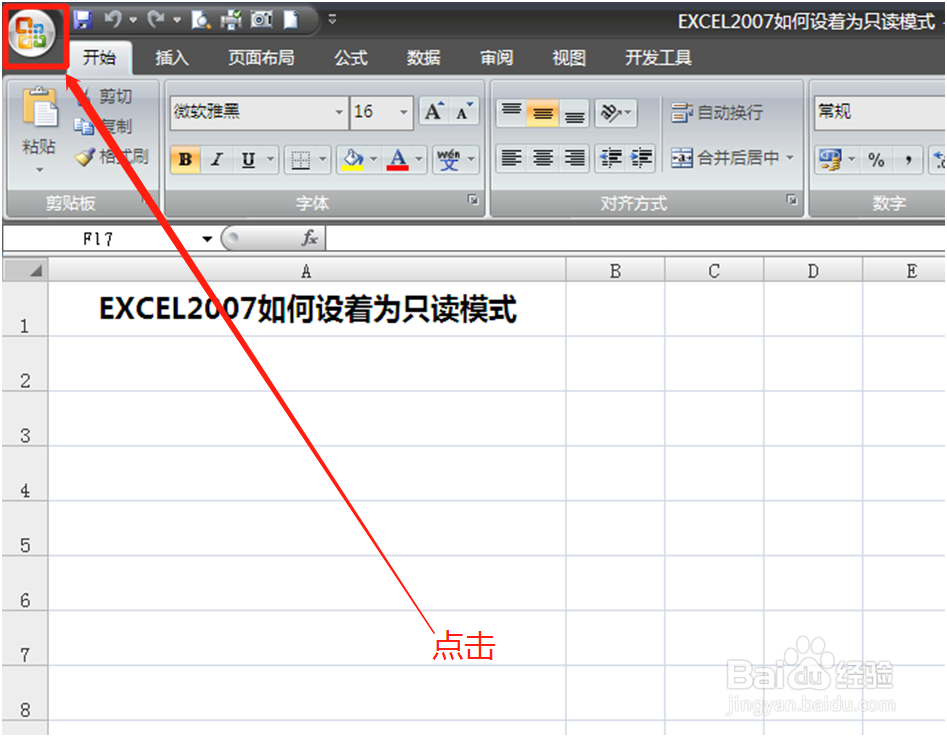947x737 pixels.
Task: Paste clipboard contents with the 粘贴 icon
Action: [x=40, y=109]
